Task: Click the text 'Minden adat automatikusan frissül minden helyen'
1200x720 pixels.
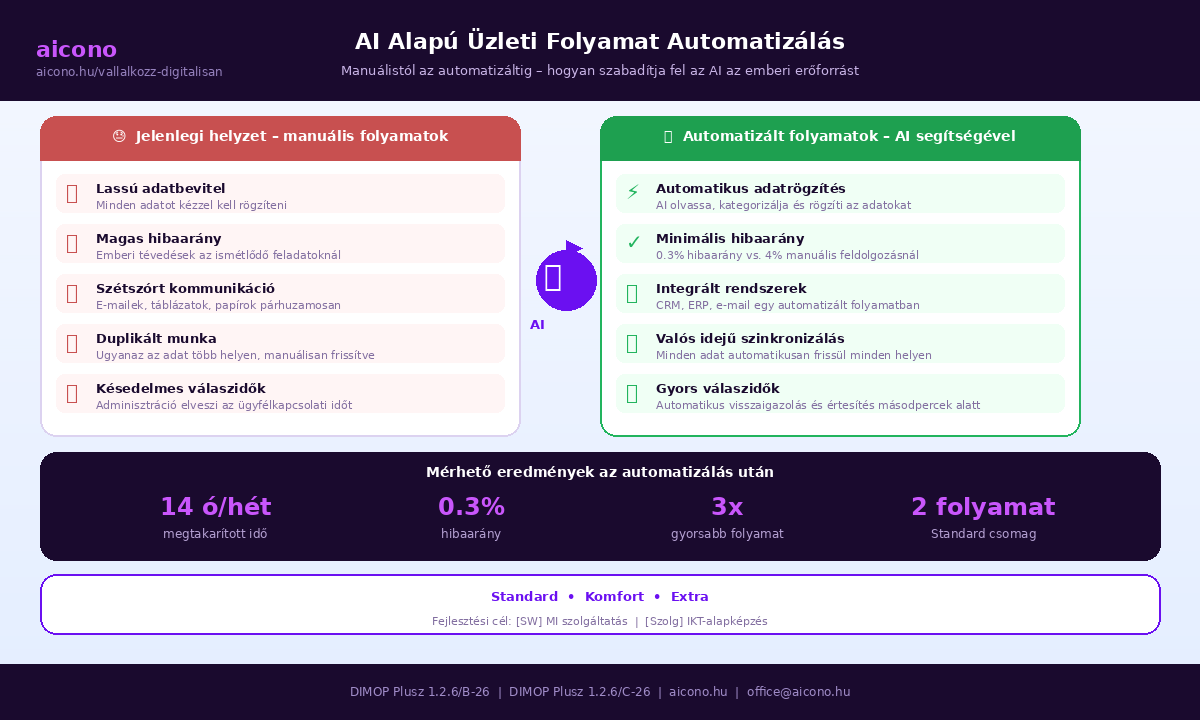Action: pyautogui.click(x=794, y=355)
